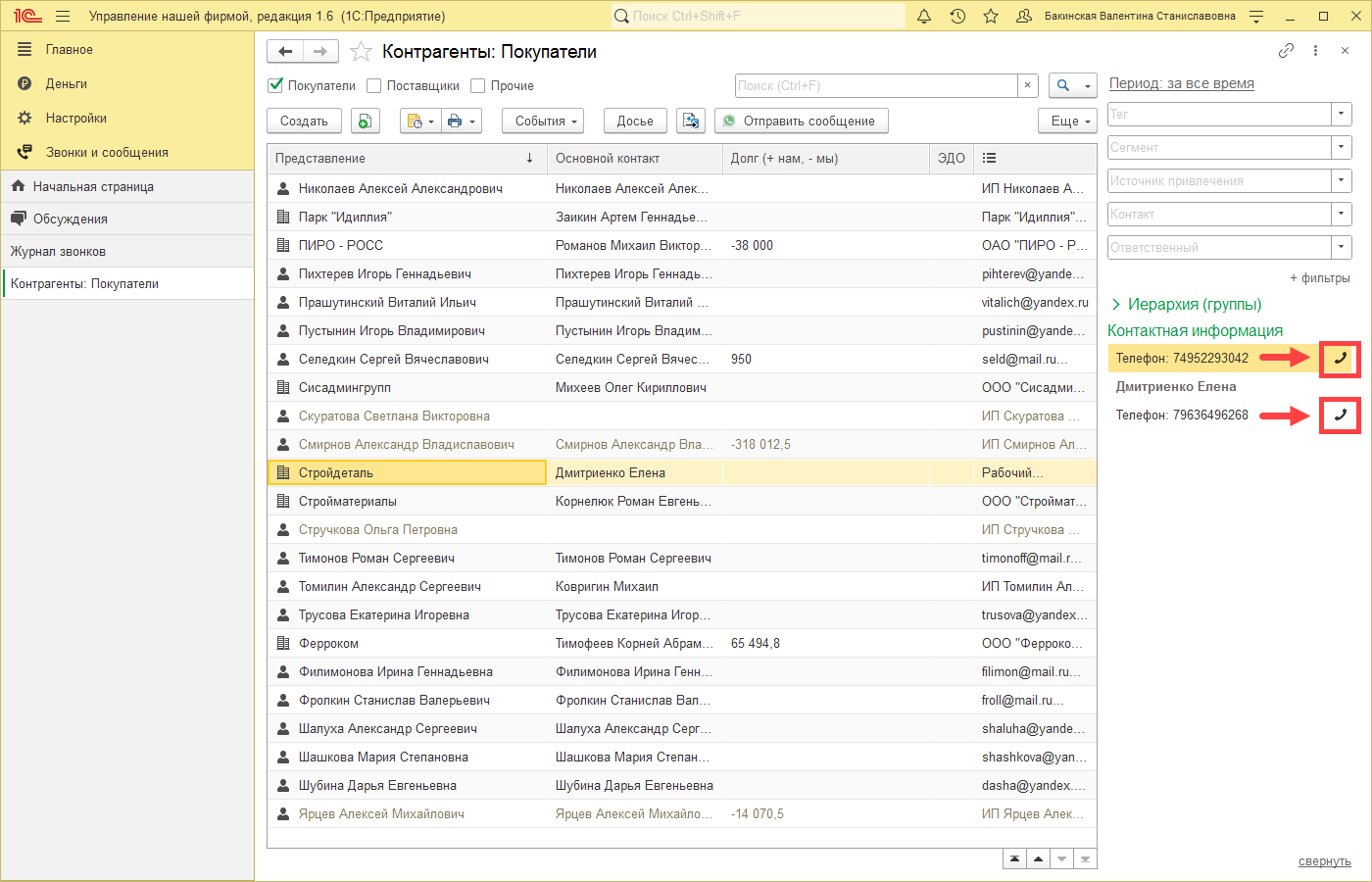
Task: Enable the Поставщики checkbox
Action: click(x=374, y=86)
